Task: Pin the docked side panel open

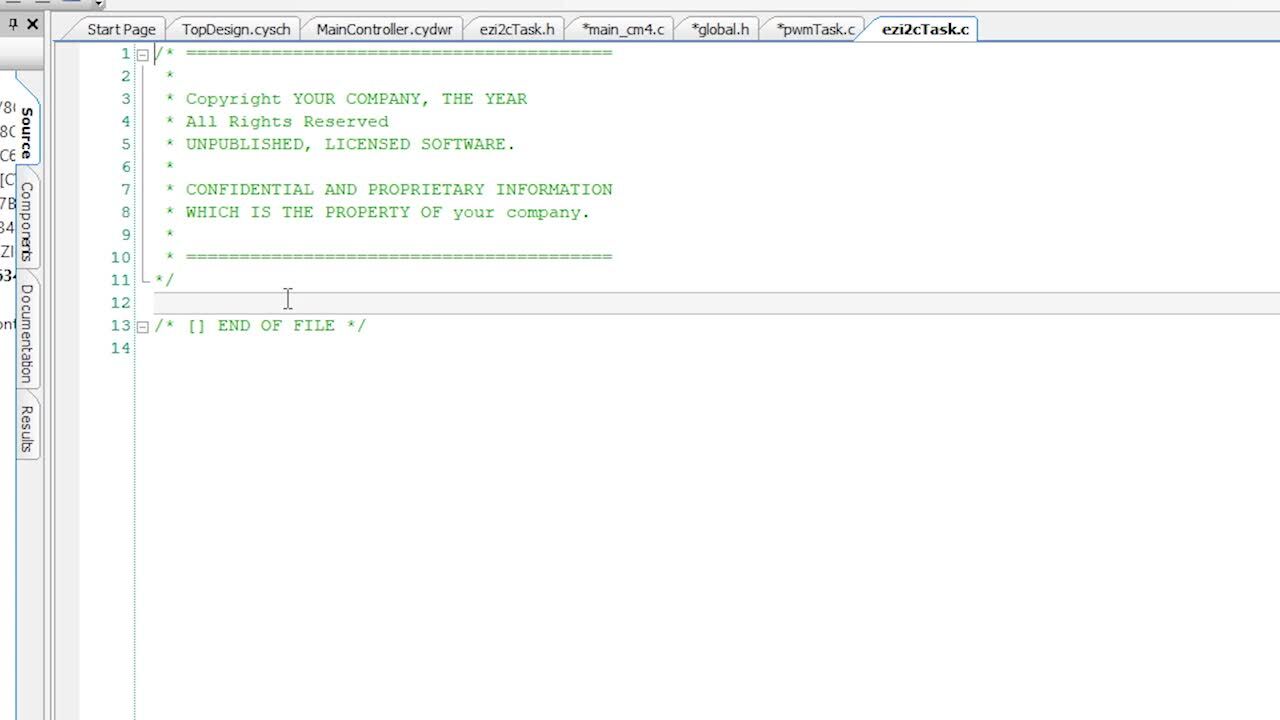Action: (12, 25)
